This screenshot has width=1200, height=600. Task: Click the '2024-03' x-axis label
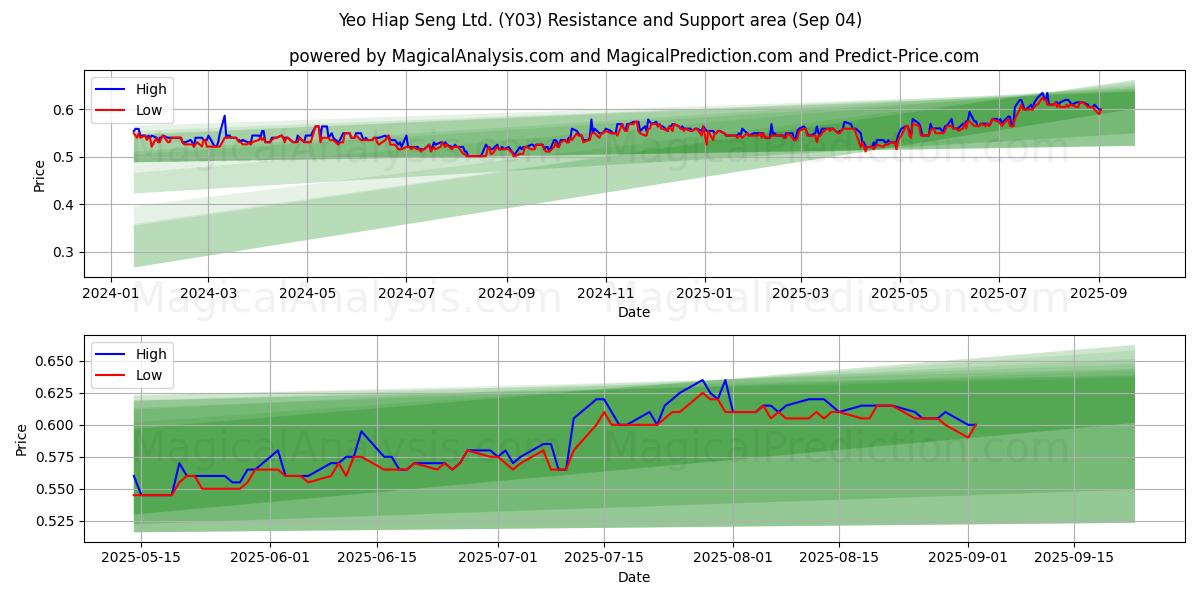(x=208, y=294)
